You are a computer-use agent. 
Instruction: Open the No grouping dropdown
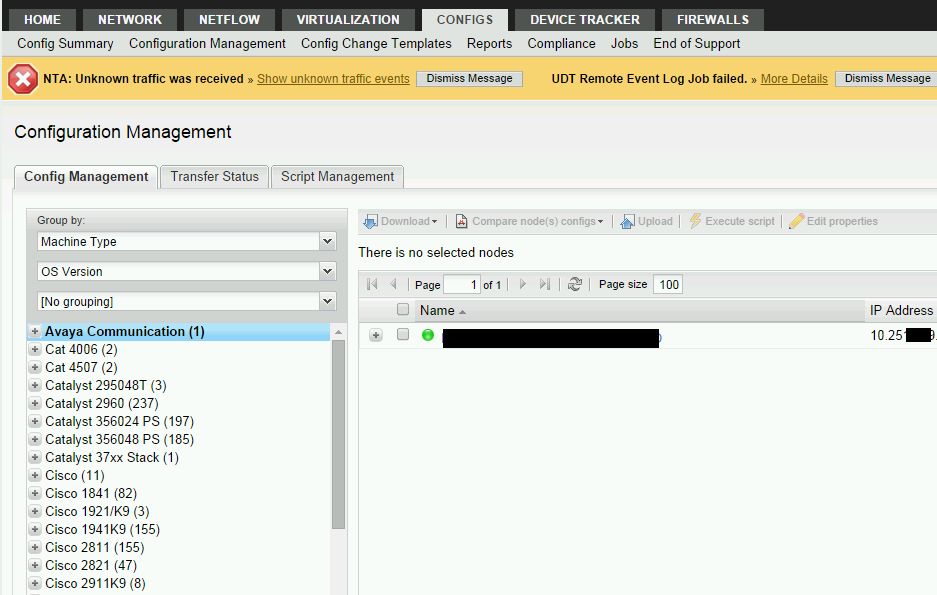pyautogui.click(x=327, y=301)
